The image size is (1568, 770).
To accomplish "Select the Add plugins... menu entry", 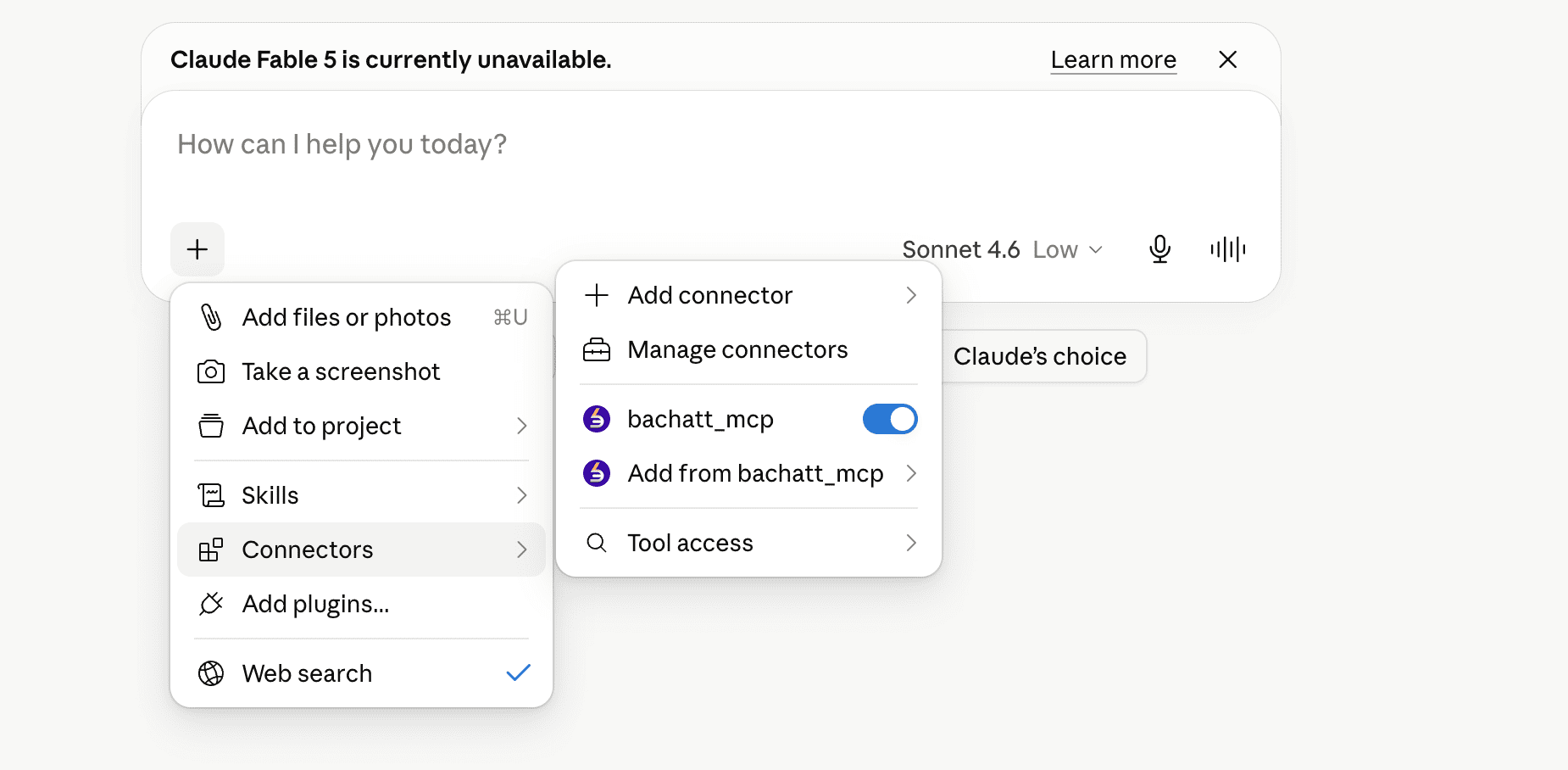I will [361, 604].
